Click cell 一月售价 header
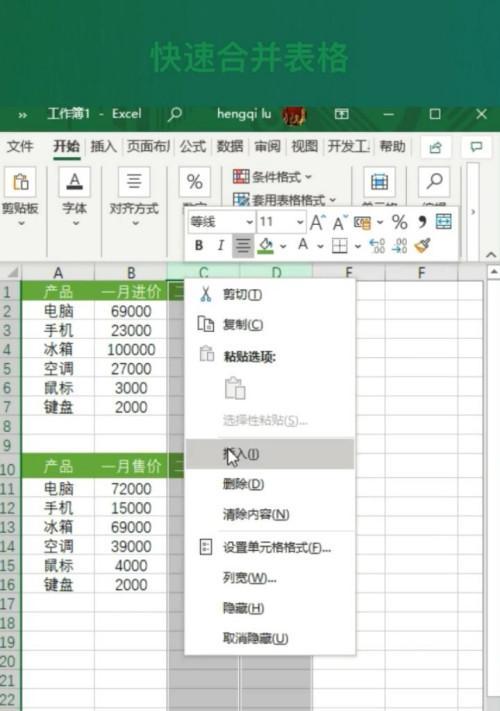500x711 pixels. pos(131,466)
